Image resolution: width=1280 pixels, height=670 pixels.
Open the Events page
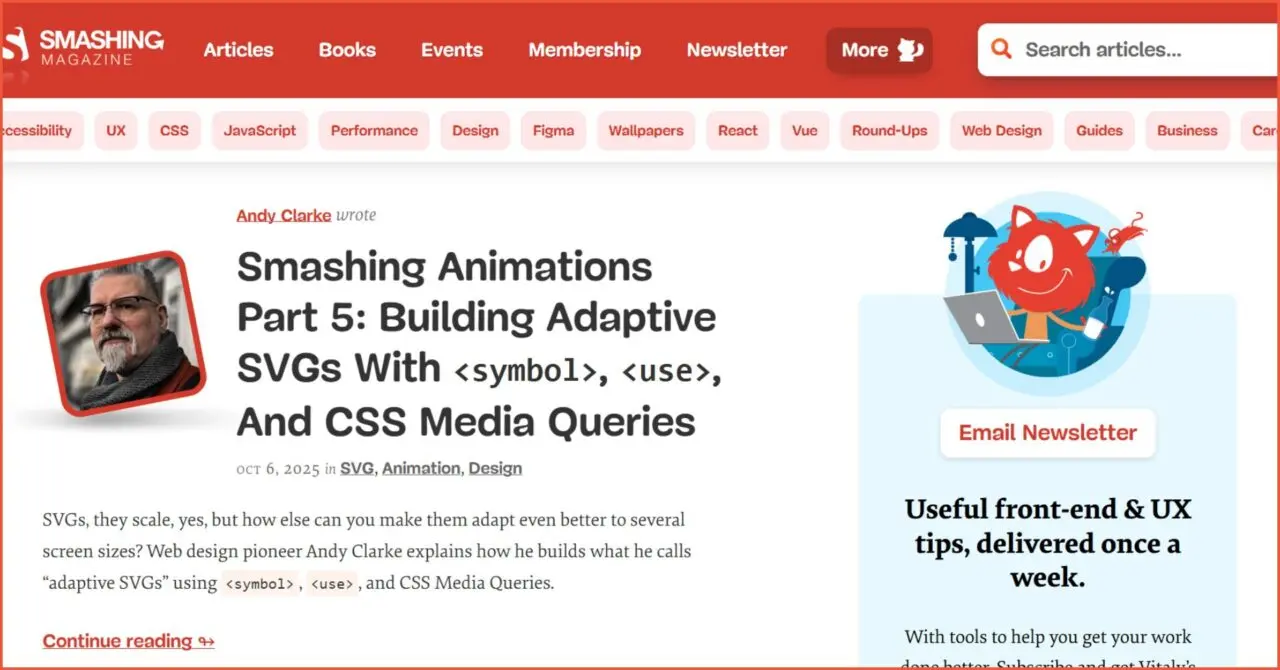[451, 49]
